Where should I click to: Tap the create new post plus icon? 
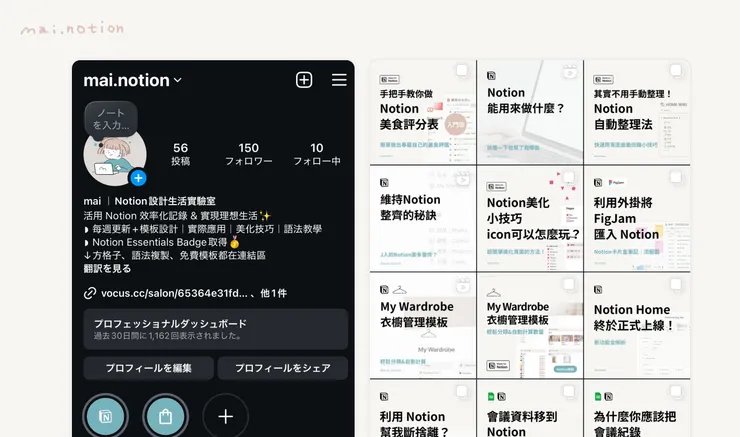click(304, 80)
